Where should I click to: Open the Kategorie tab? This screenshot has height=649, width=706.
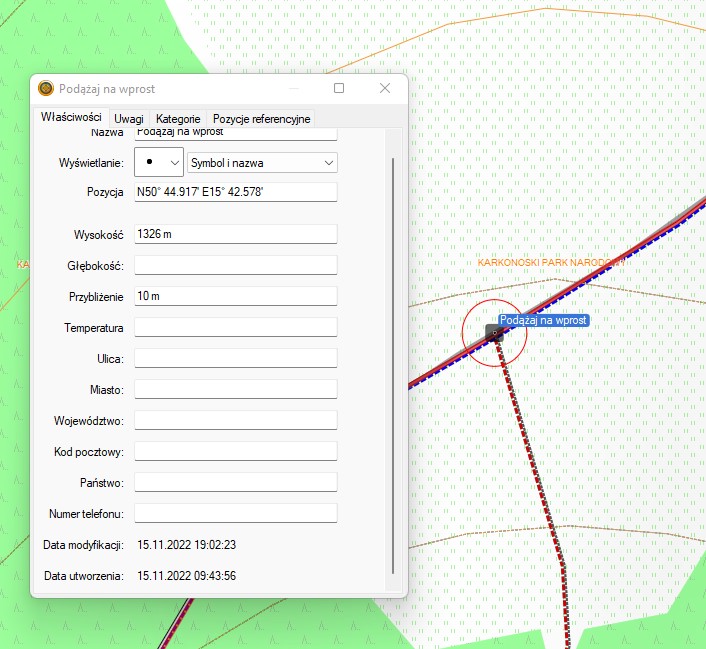tap(178, 118)
